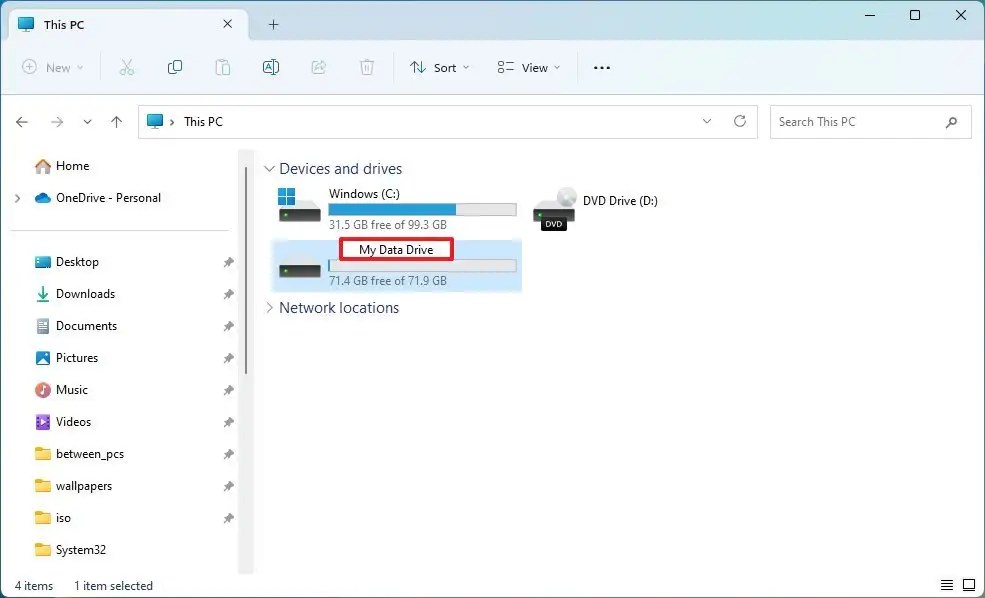Click the My Data Drive name edit box
Viewport: 985px width, 598px height.
[396, 250]
